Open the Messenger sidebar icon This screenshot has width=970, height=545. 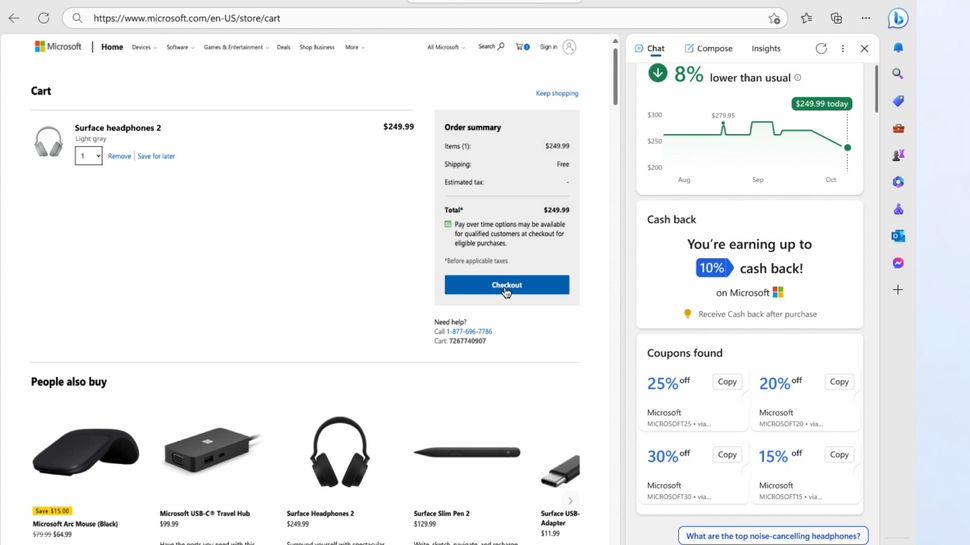tap(898, 263)
